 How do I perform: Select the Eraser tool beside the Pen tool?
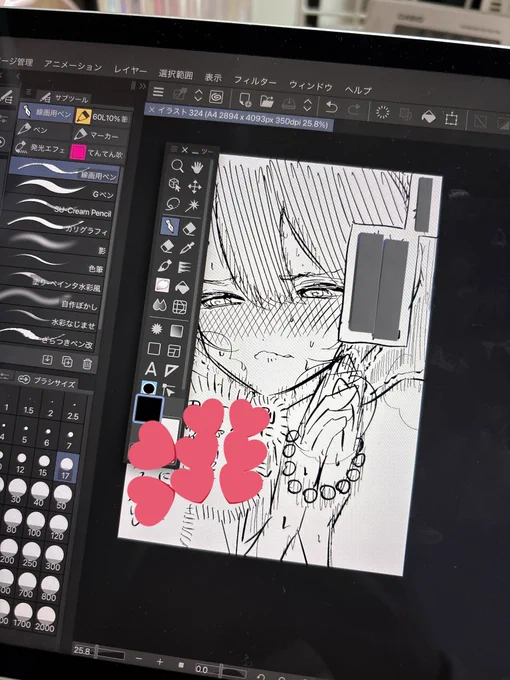click(190, 228)
